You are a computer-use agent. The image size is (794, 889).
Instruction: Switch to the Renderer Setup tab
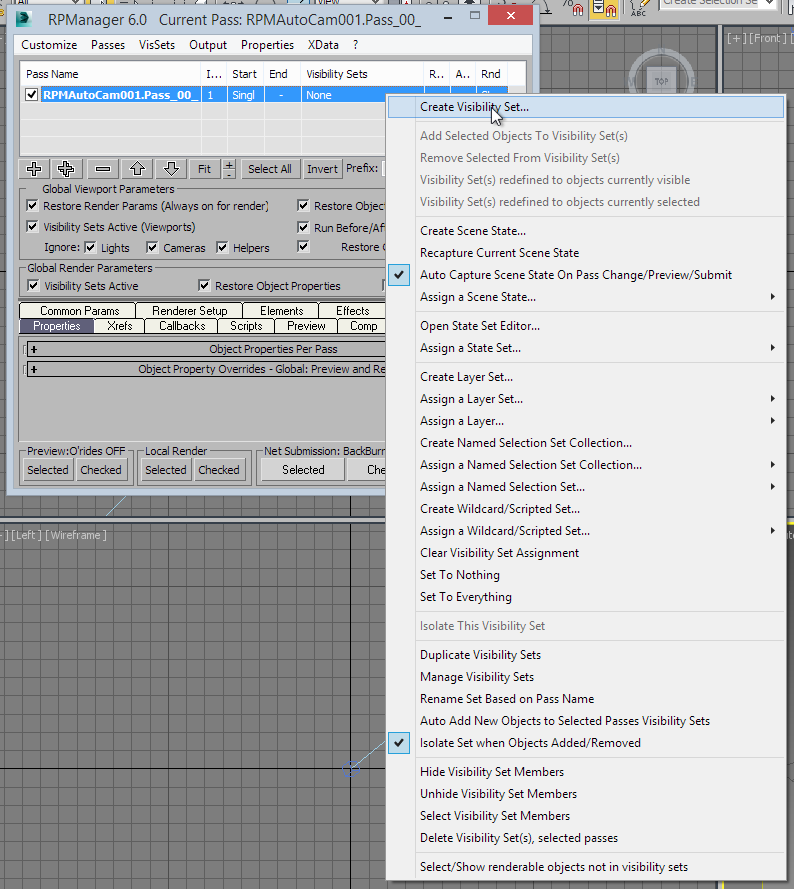click(x=189, y=311)
